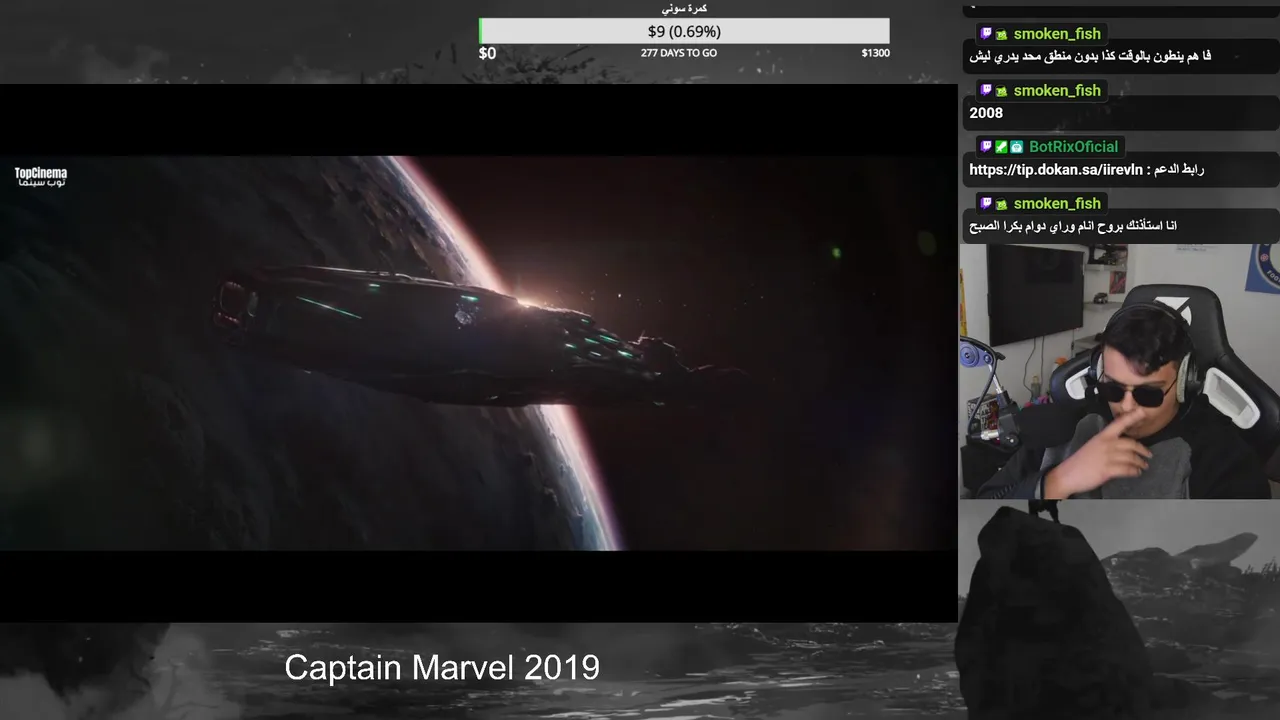This screenshot has height=720, width=1280.
Task: Click the 'Captain Marvel 2019' caption
Action: (x=442, y=667)
